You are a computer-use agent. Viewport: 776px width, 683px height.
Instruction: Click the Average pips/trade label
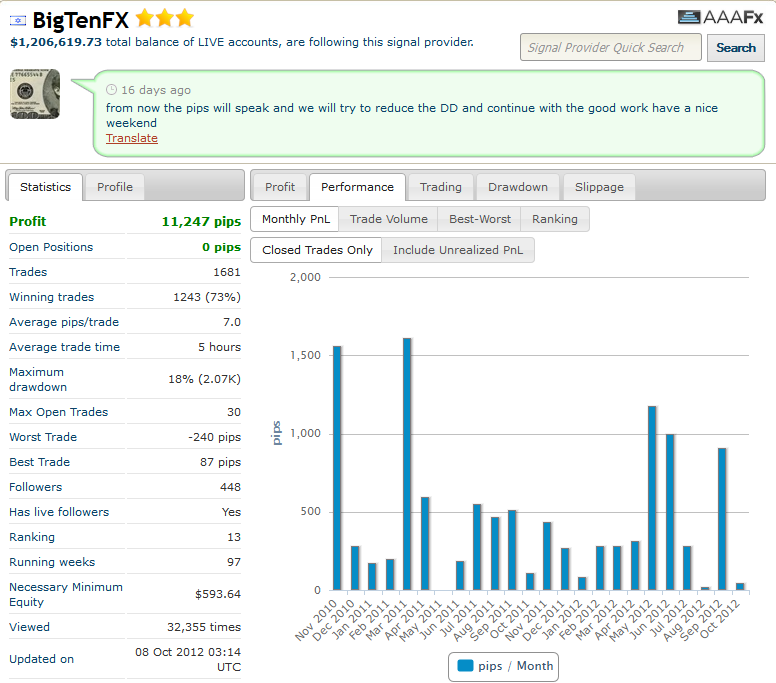click(64, 322)
